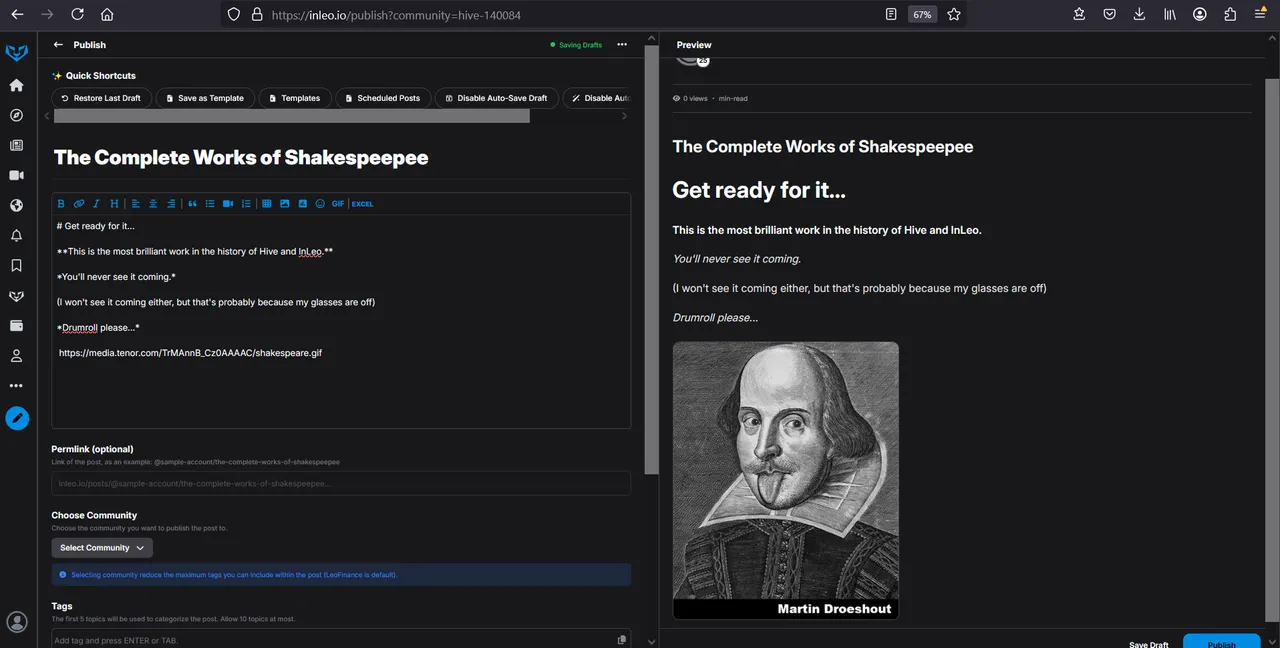Open the wallet icon in sidebar

pyautogui.click(x=16, y=326)
